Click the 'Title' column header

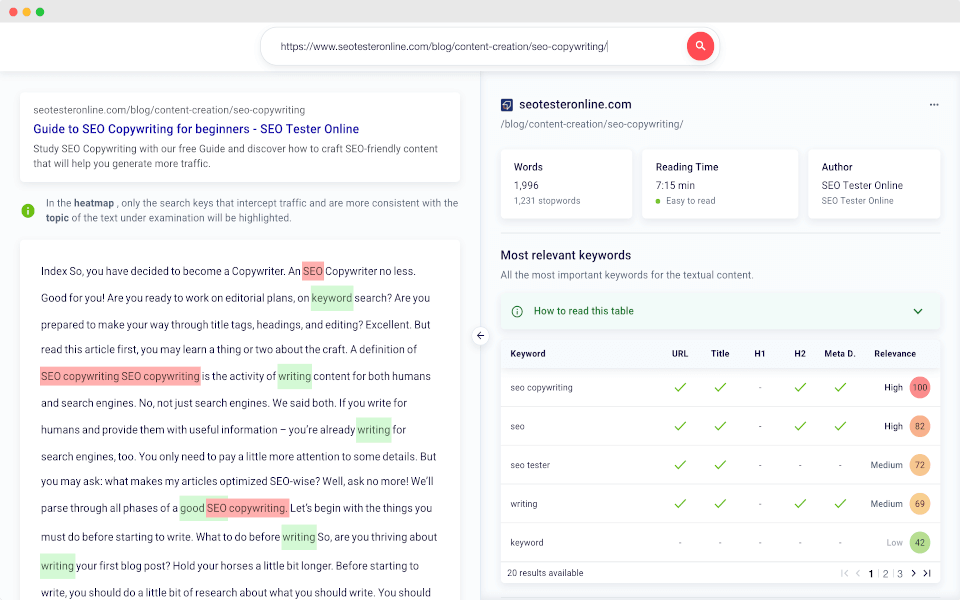(720, 354)
